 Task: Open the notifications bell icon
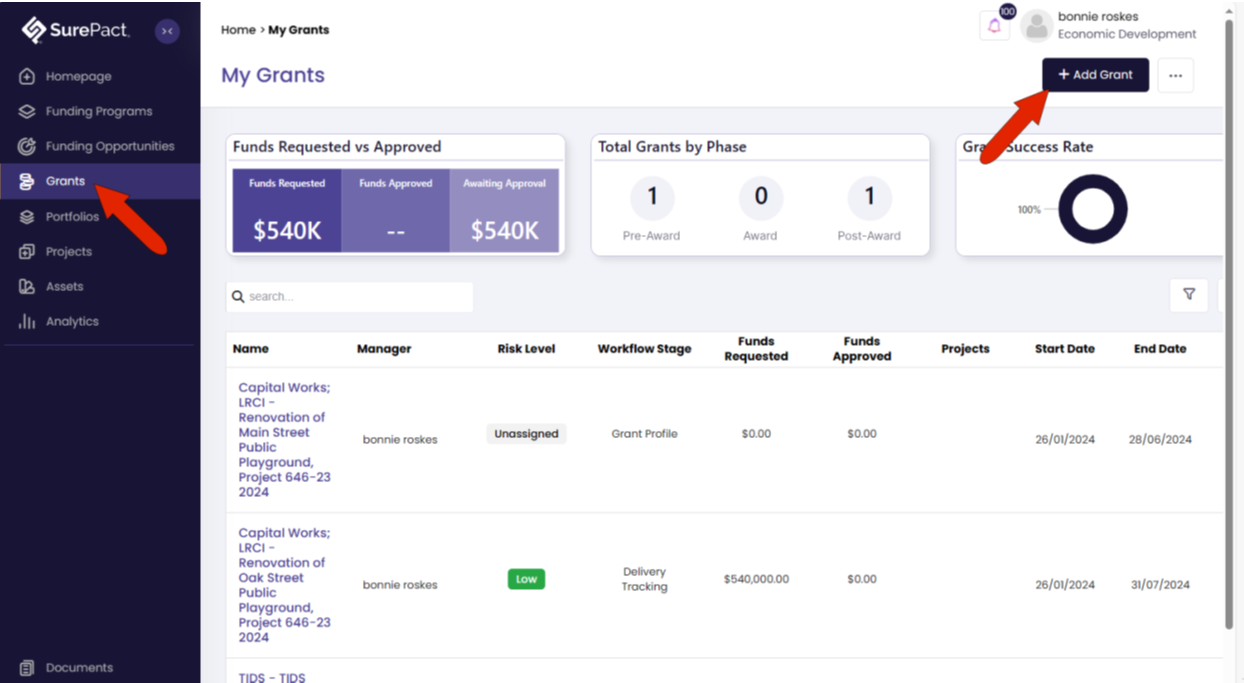(994, 26)
